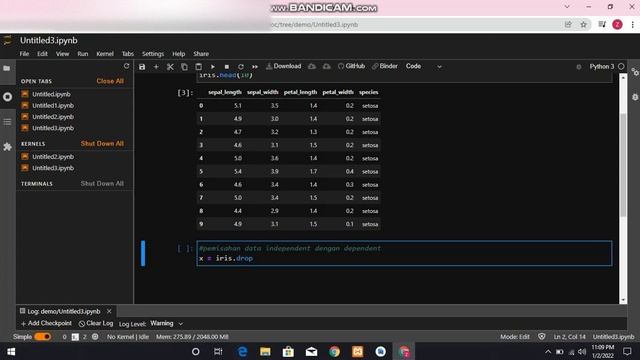Image resolution: width=640 pixels, height=360 pixels.
Task: Open the Log Level Warning dropdown
Action: pyautogui.click(x=167, y=324)
